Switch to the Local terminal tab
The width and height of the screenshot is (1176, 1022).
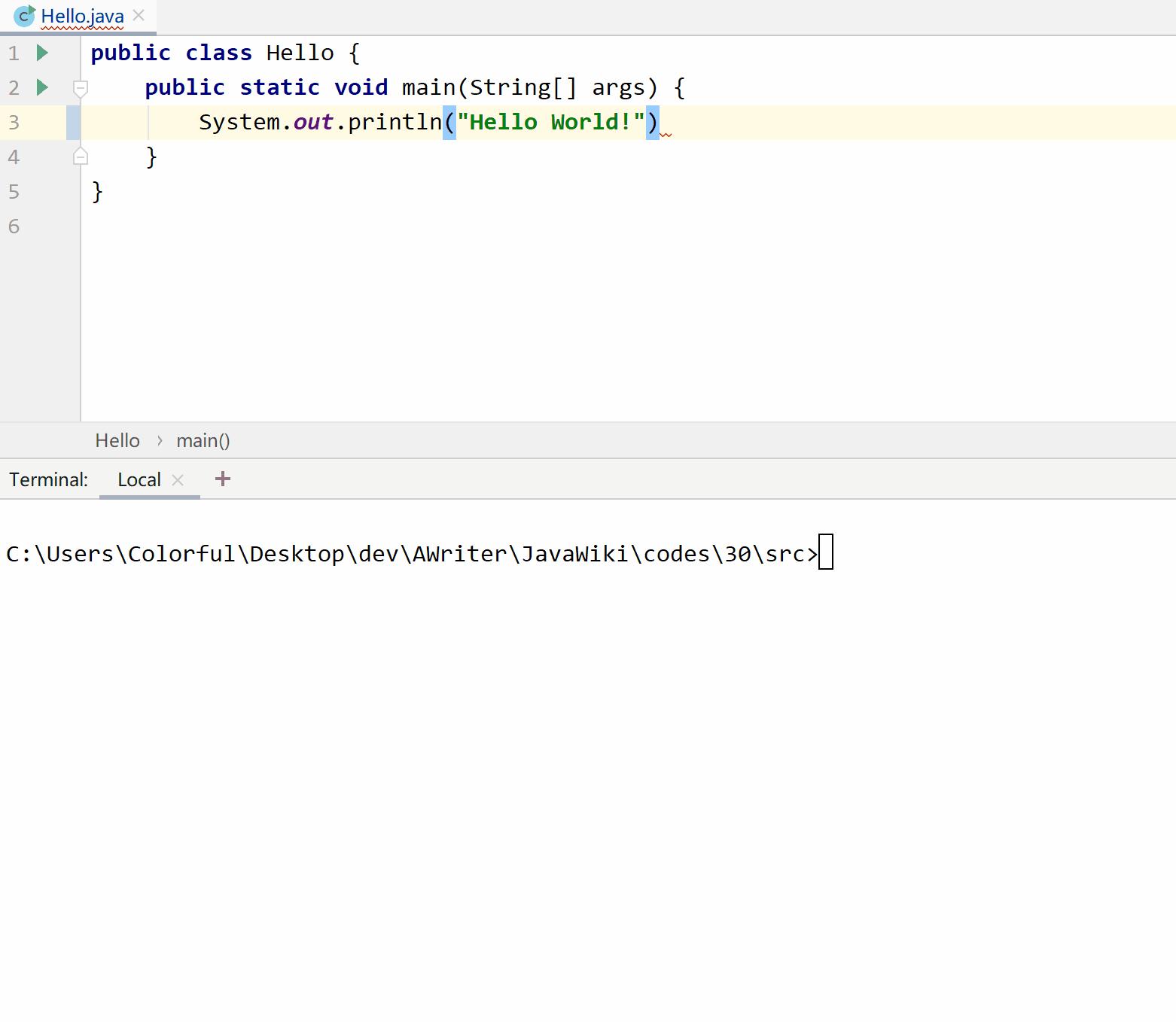[x=139, y=480]
